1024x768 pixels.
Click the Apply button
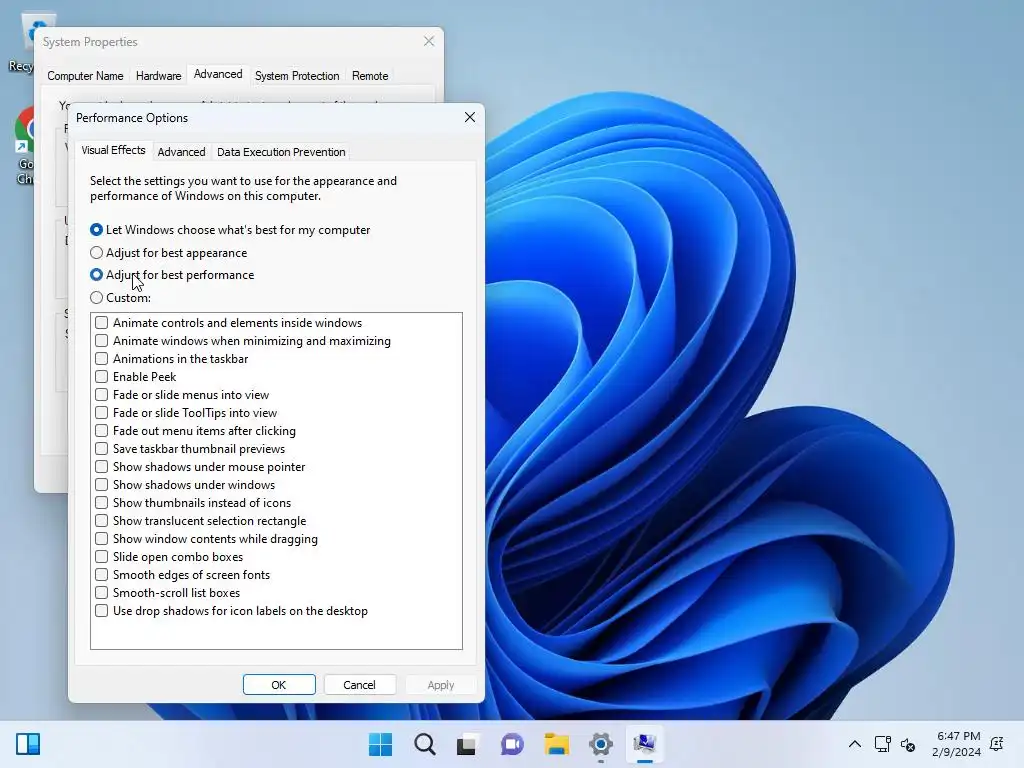441,685
